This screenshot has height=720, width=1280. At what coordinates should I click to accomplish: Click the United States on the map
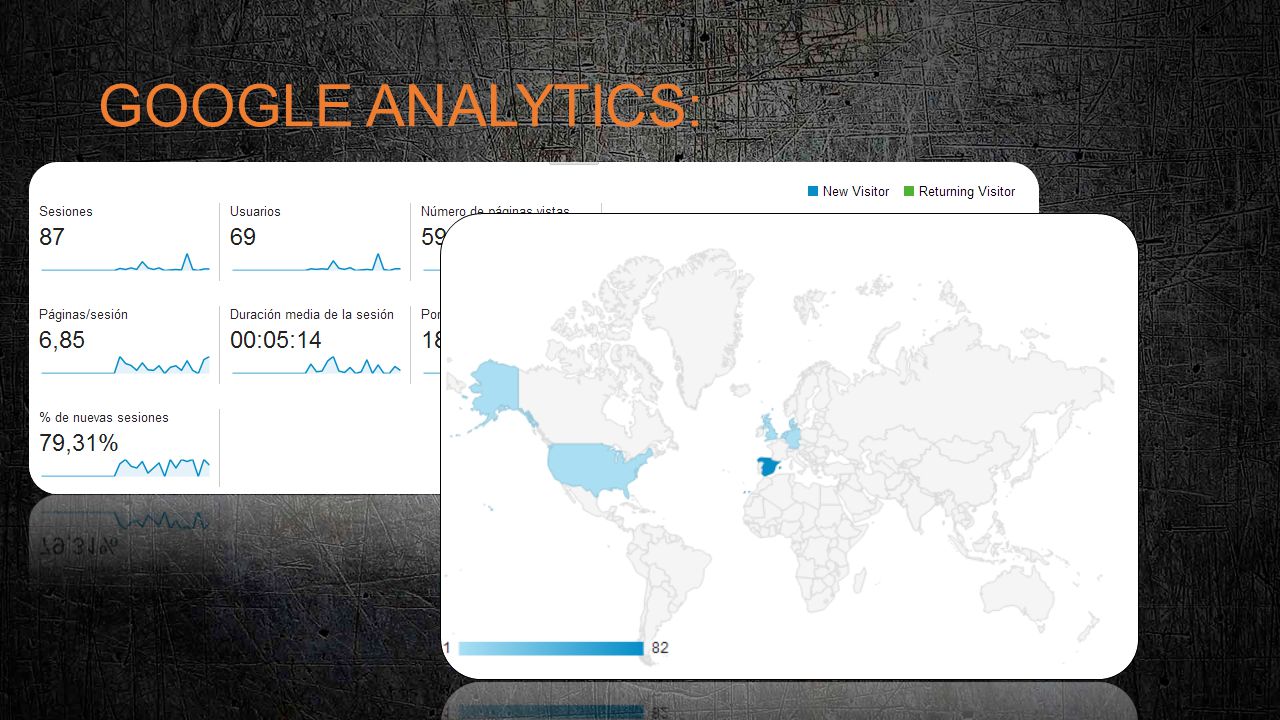point(598,468)
